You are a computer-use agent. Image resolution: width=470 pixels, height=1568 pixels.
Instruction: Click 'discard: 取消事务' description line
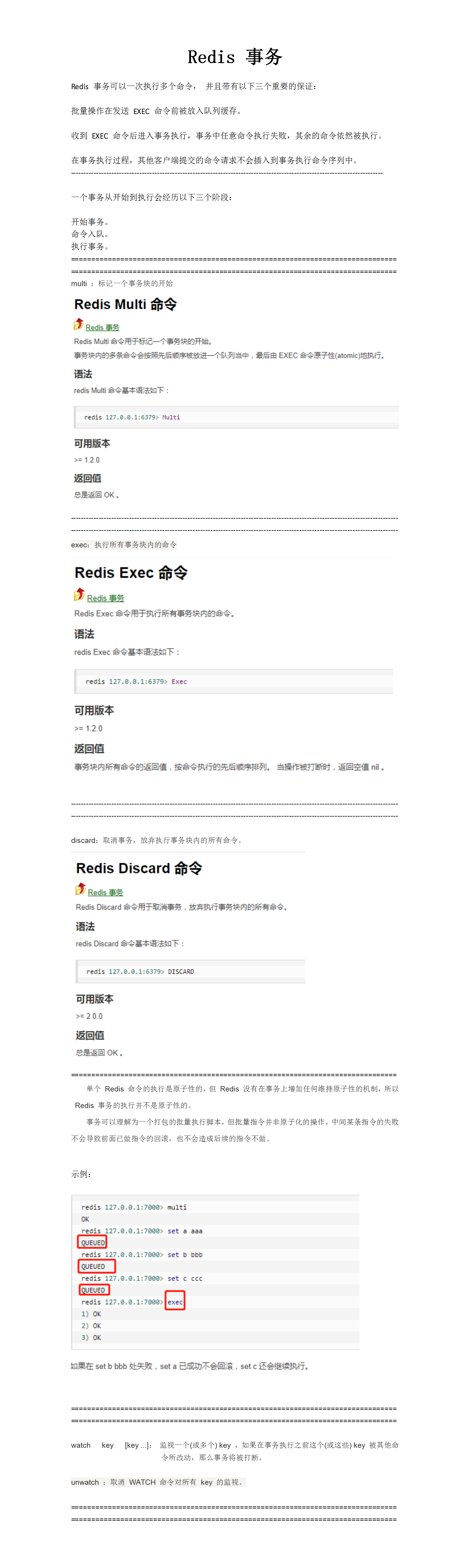(158, 840)
